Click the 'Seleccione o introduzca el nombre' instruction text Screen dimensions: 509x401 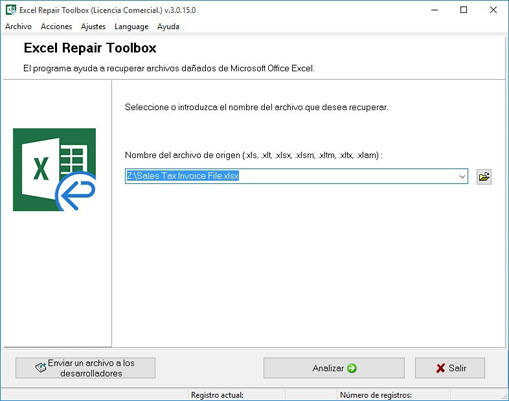[x=256, y=107]
